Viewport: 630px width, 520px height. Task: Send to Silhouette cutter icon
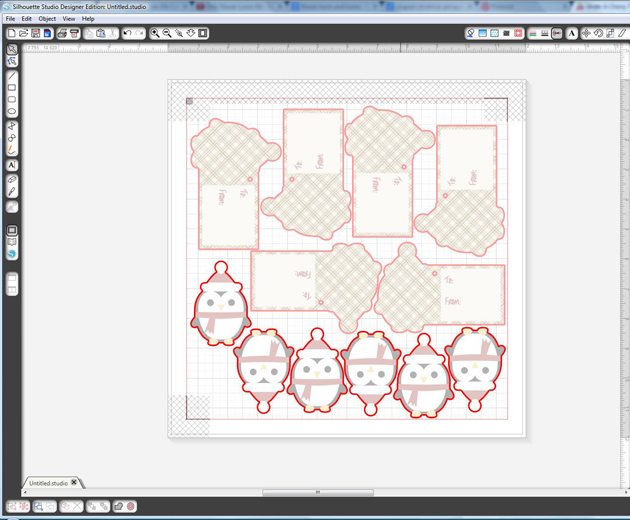(74, 33)
